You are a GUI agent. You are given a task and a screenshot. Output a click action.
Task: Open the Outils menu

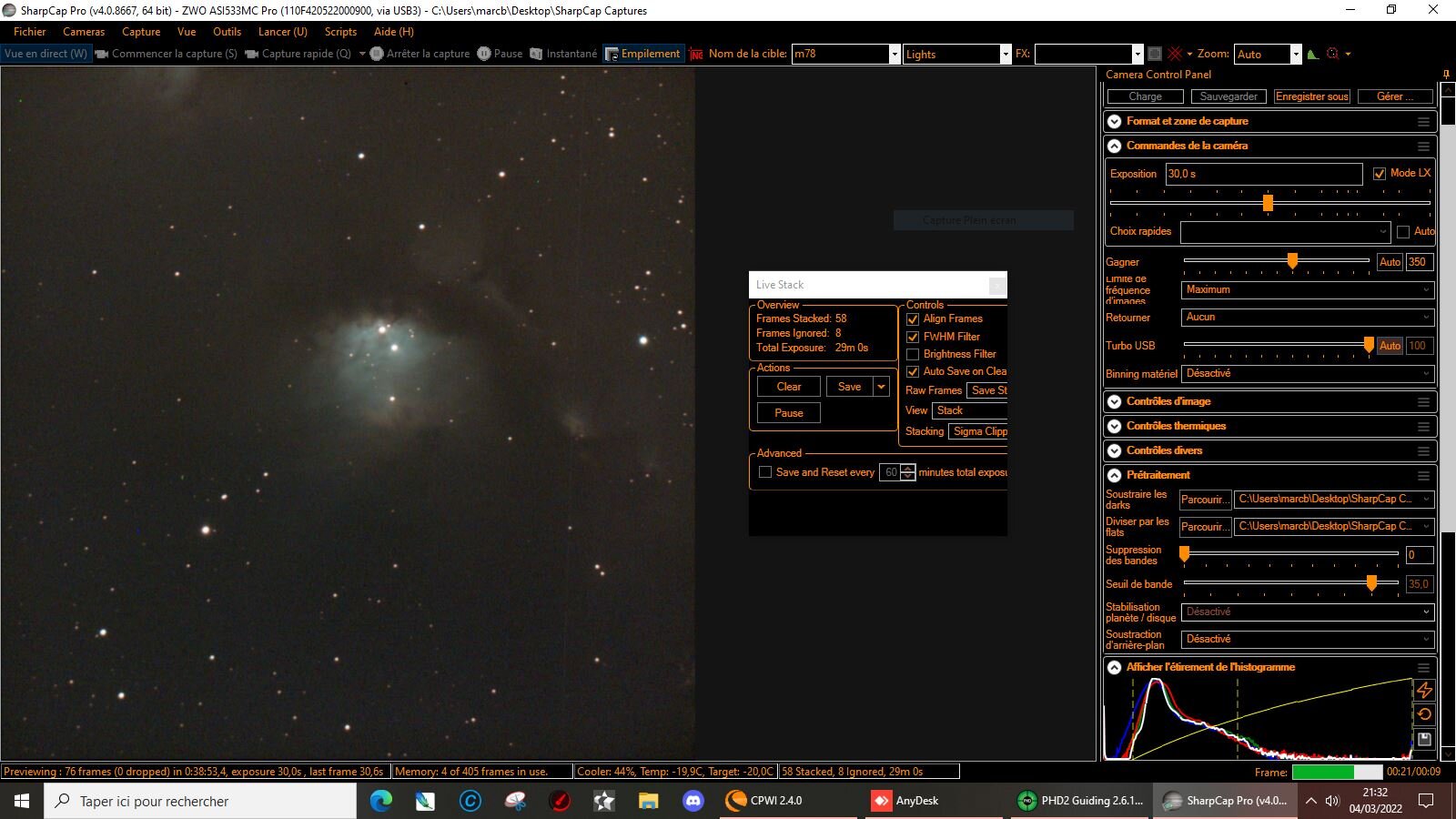(x=227, y=32)
